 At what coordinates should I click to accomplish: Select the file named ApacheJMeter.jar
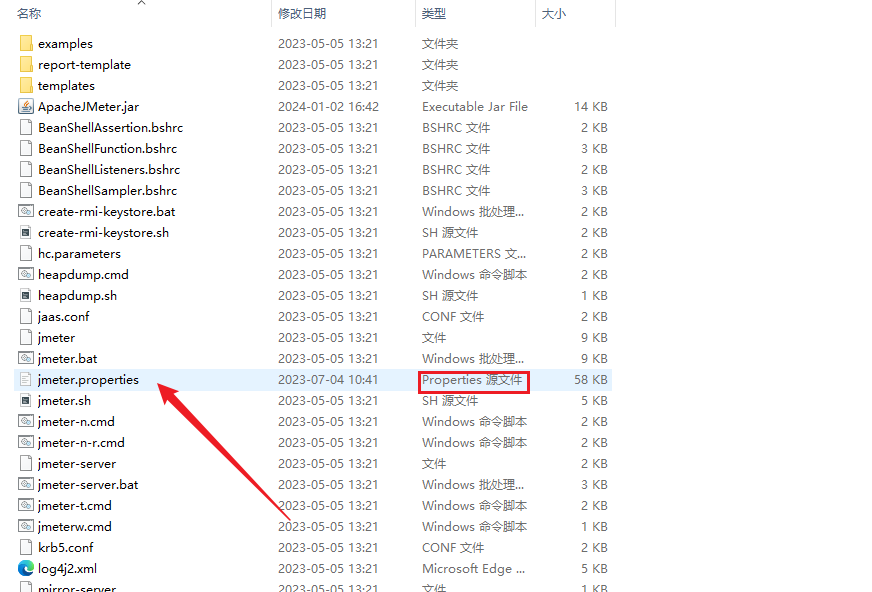pyautogui.click(x=88, y=106)
